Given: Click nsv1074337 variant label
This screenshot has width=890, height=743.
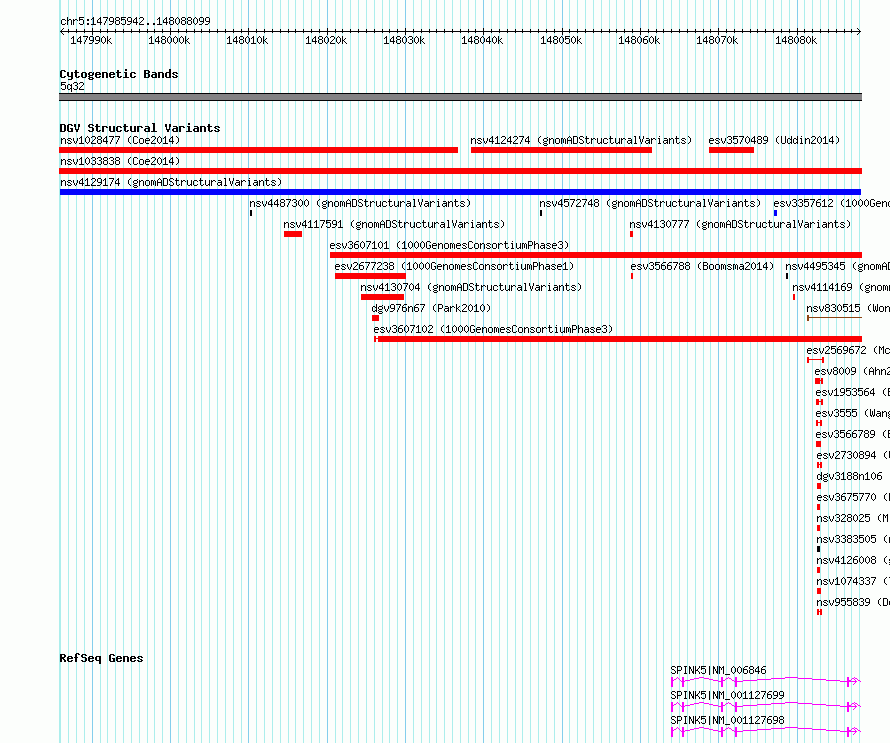Looking at the screenshot, I should pos(853,581).
